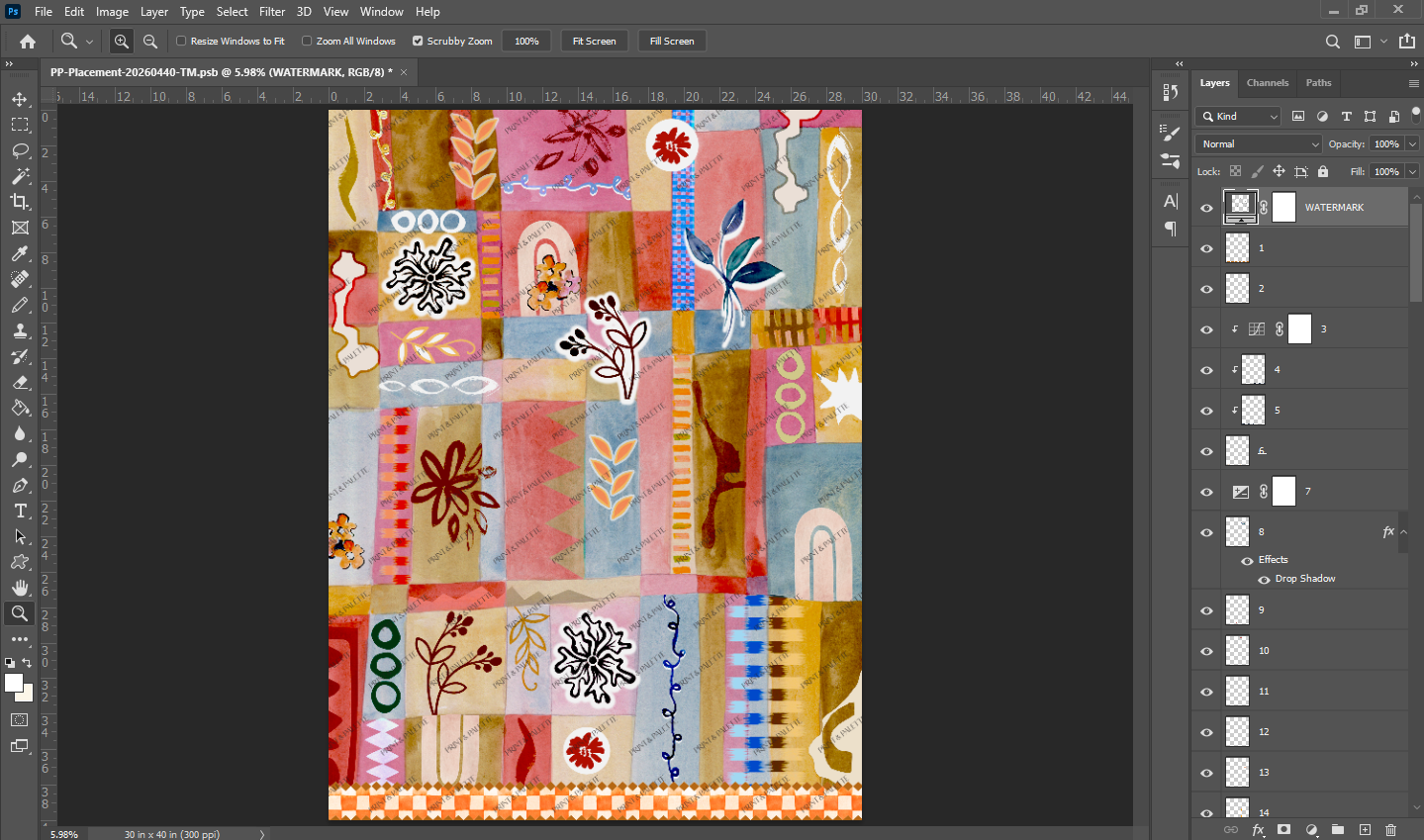Image resolution: width=1424 pixels, height=840 pixels.
Task: Hide the WATERMARK layer
Action: tap(1206, 208)
